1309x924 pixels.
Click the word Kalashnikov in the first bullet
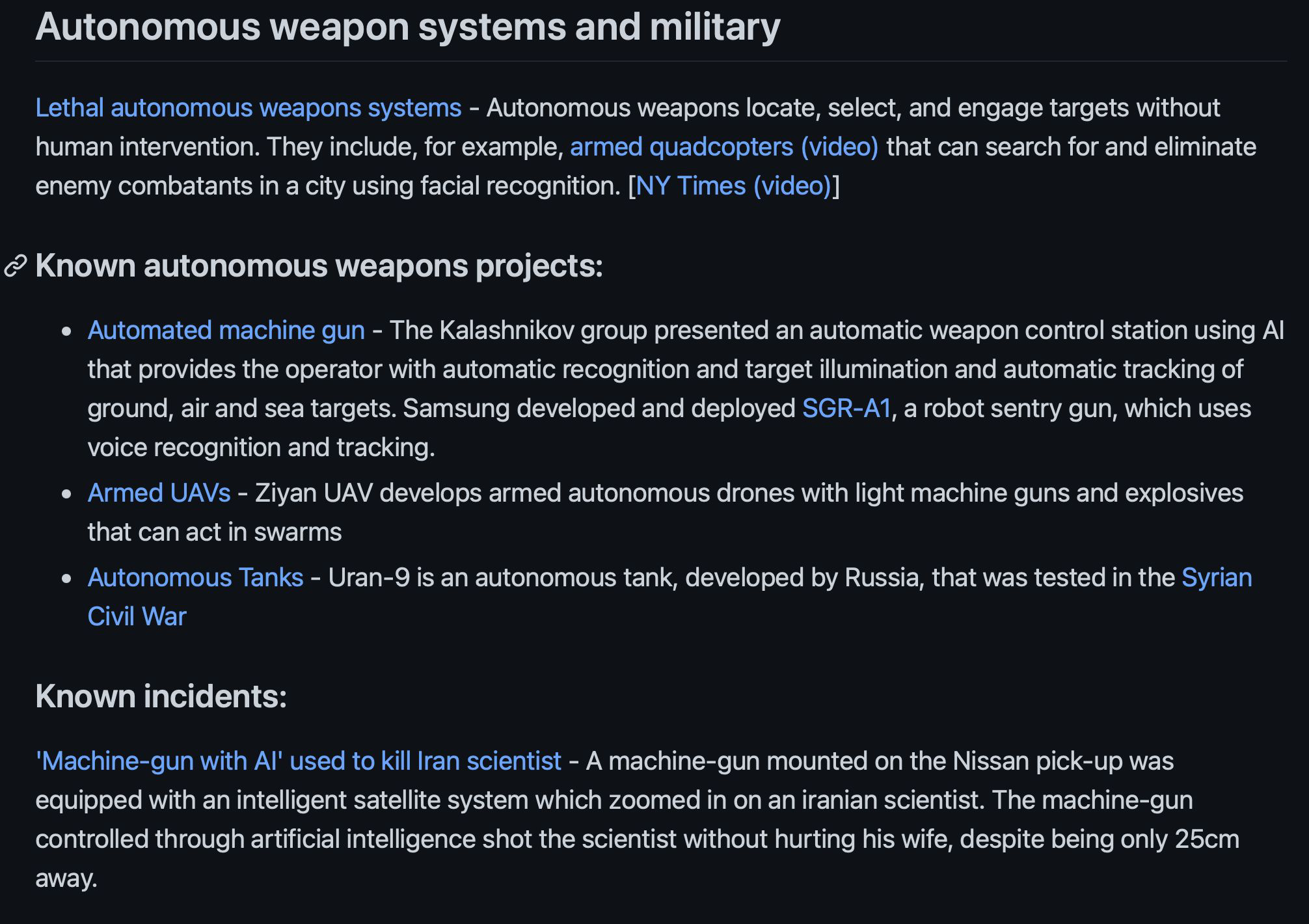506,331
